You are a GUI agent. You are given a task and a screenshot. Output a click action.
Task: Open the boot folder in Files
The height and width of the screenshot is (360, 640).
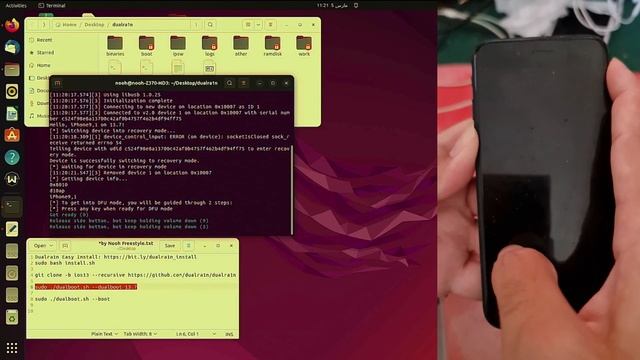[x=147, y=46]
